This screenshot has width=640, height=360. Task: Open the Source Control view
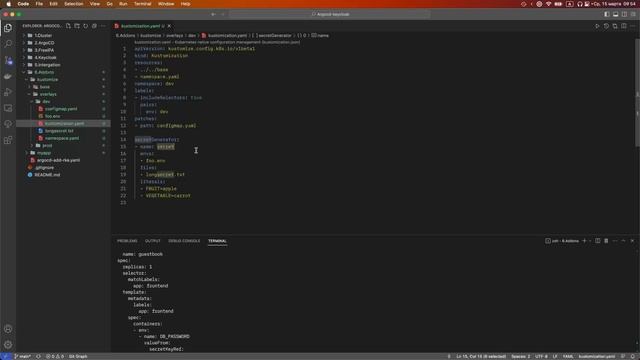click(8, 60)
